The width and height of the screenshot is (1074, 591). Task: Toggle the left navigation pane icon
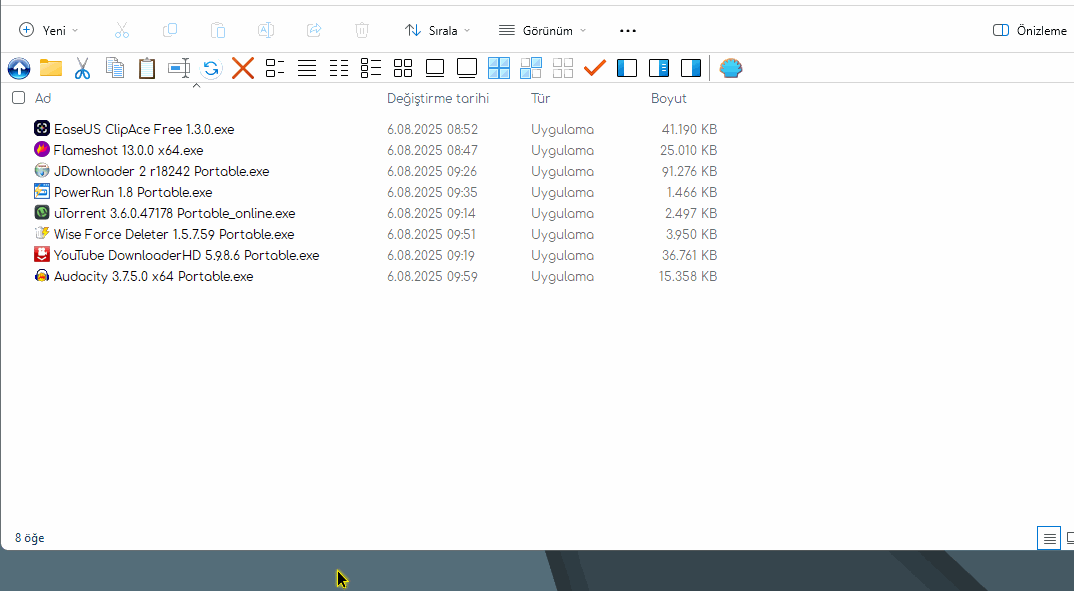click(627, 68)
